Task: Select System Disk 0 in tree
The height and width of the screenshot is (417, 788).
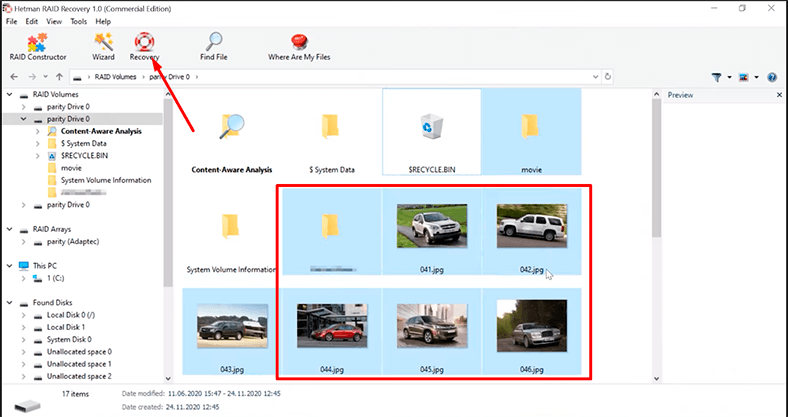Action: [x=69, y=340]
